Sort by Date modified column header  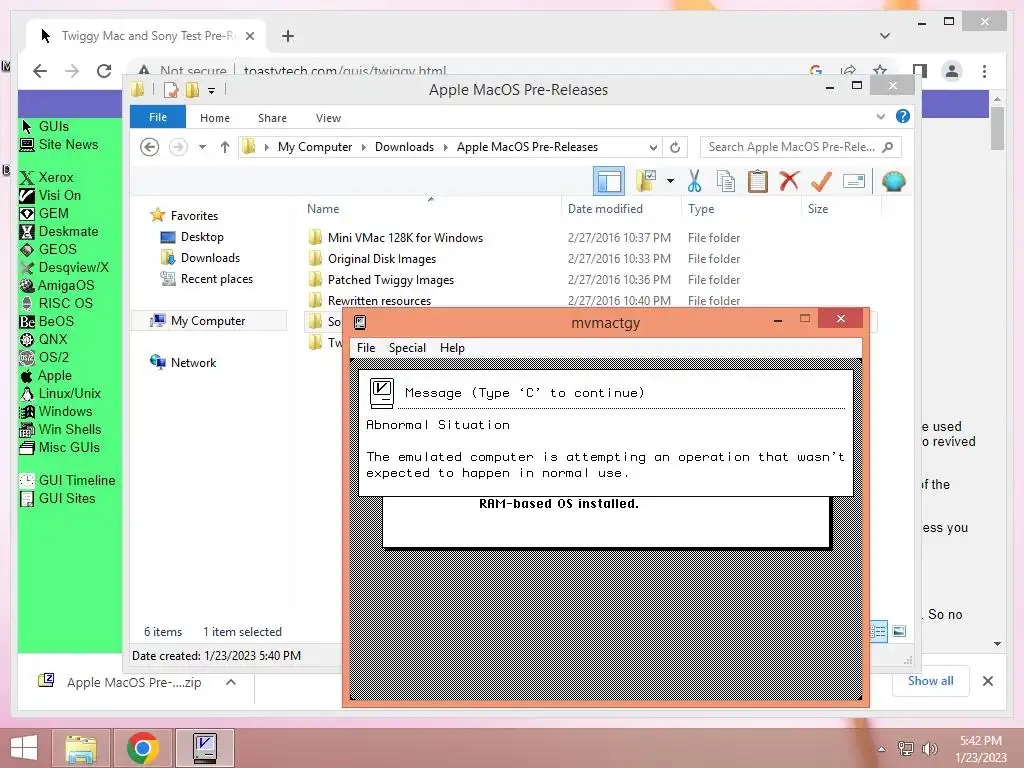click(x=605, y=209)
